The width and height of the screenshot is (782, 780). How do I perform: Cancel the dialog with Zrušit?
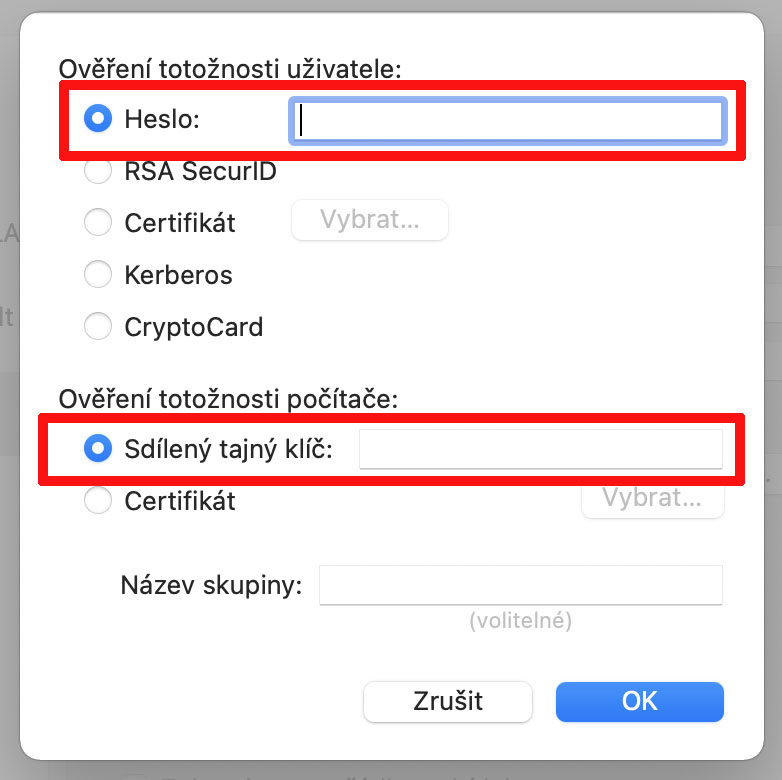[447, 701]
